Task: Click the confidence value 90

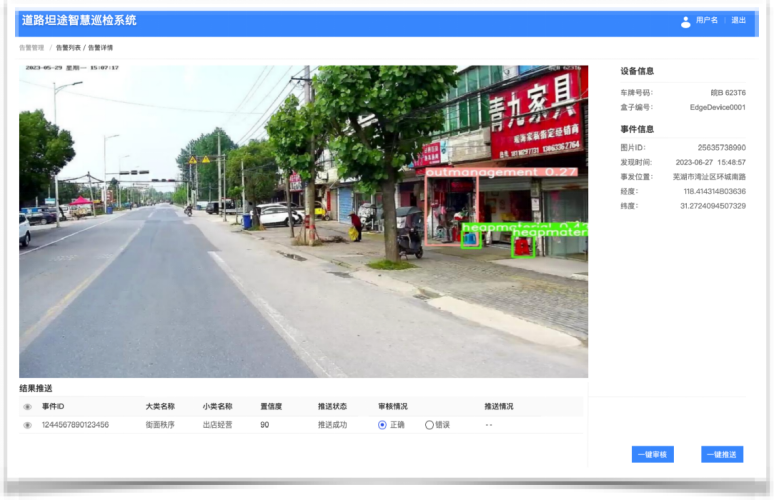Action: click(x=265, y=425)
